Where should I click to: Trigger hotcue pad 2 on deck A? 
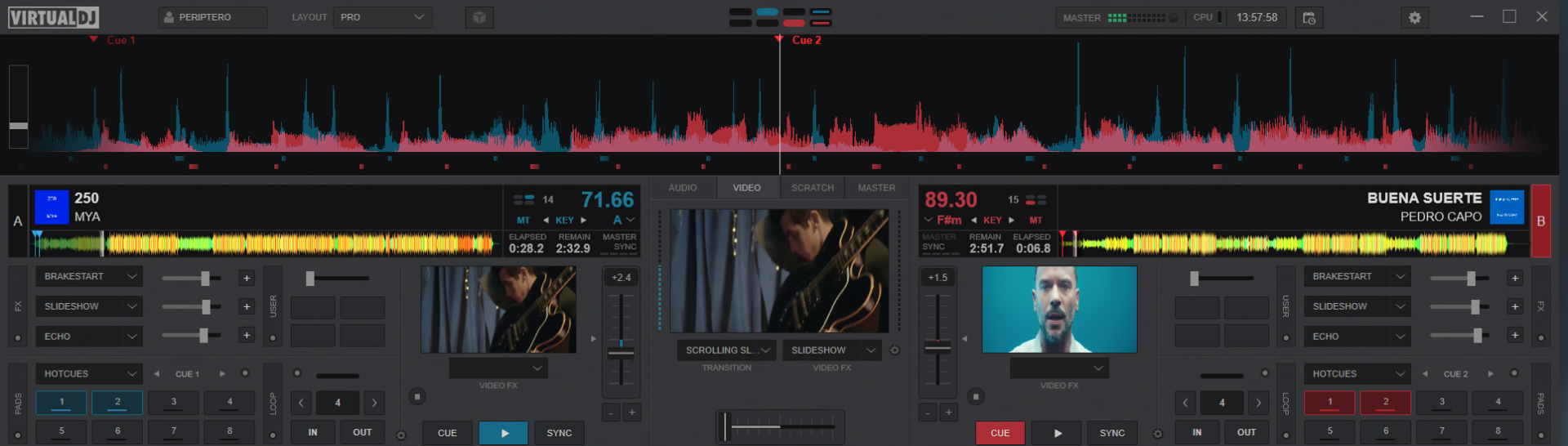[118, 402]
